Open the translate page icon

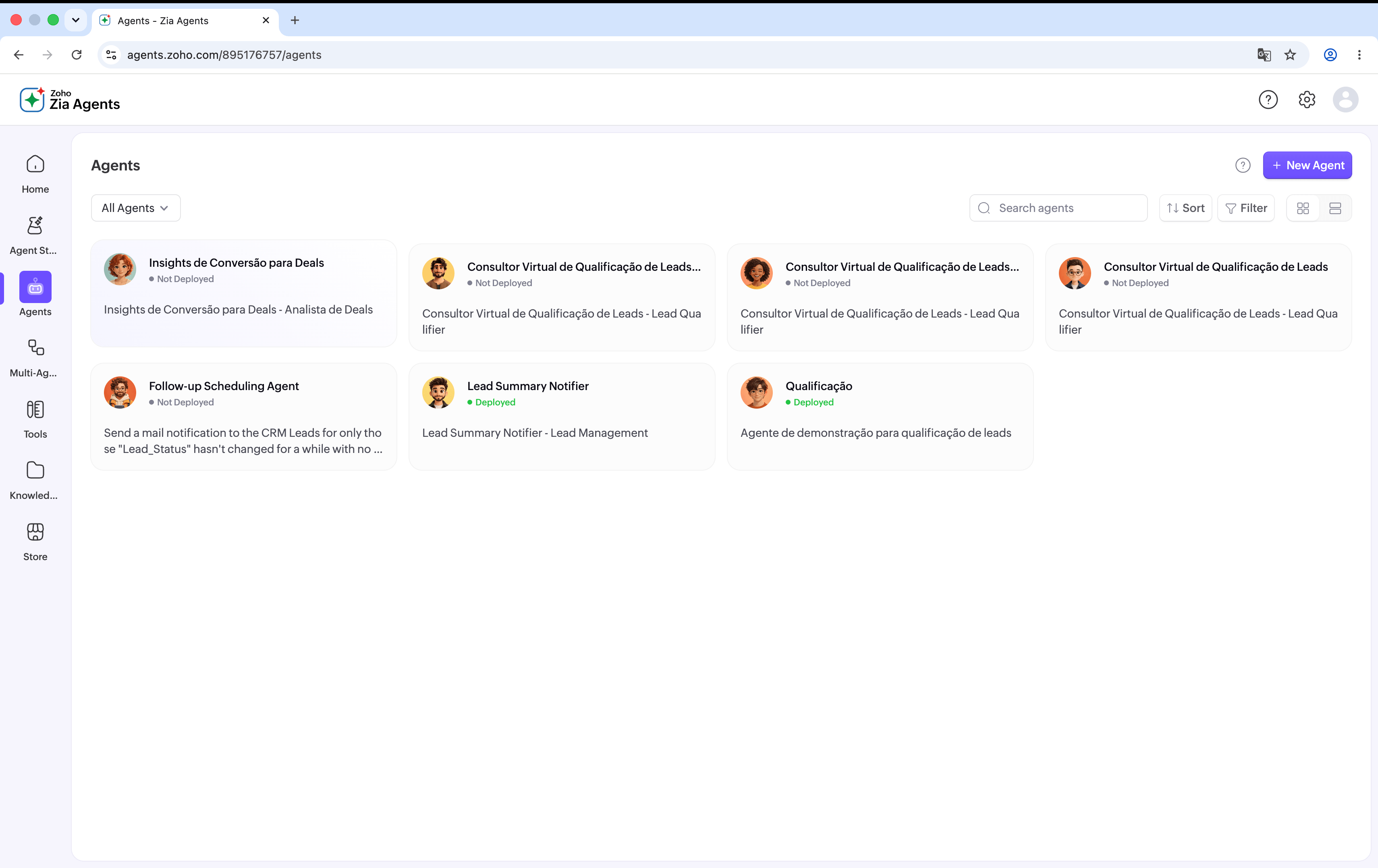point(1264,55)
